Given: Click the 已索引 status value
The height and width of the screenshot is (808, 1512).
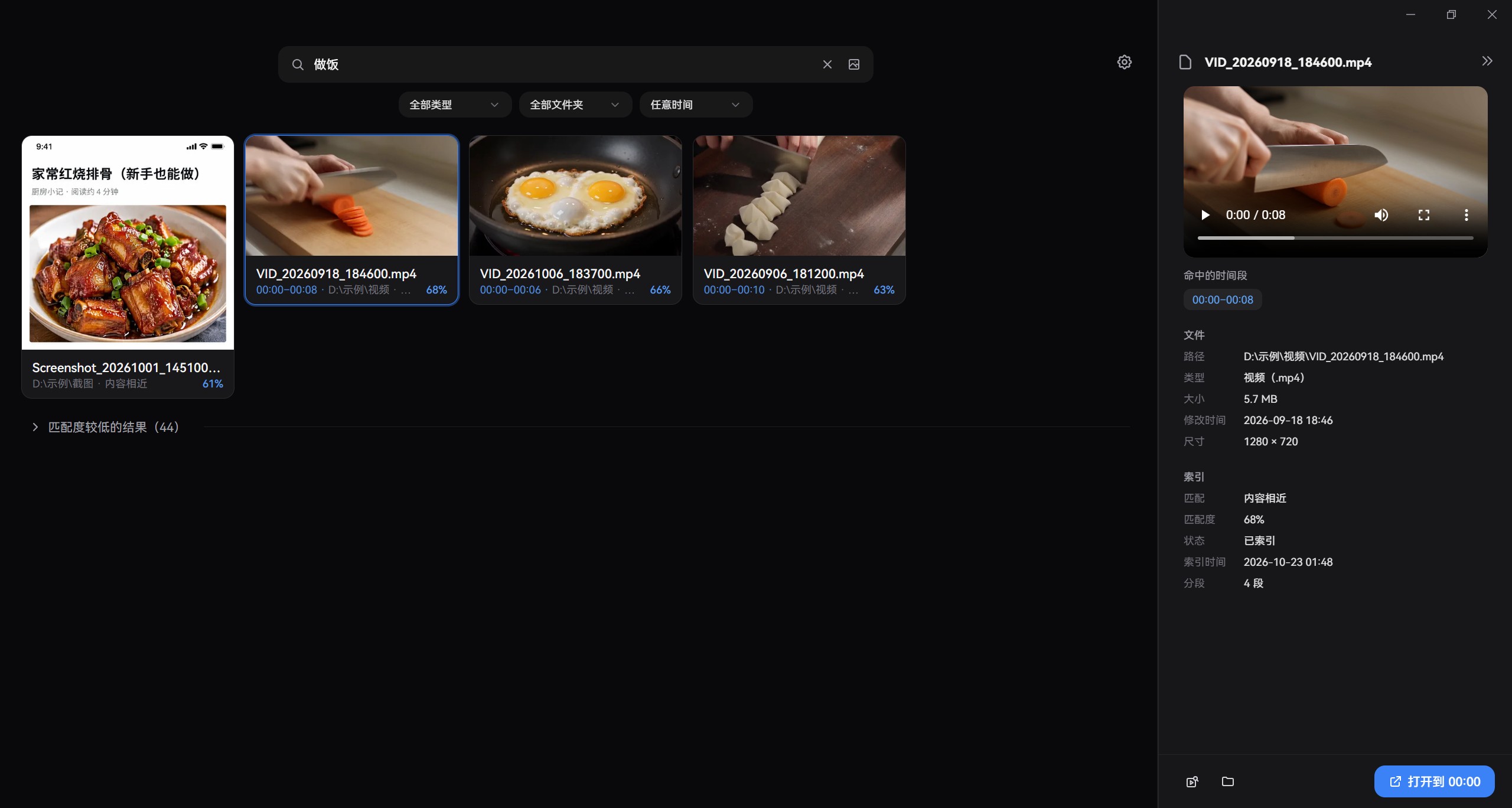Looking at the screenshot, I should coord(1259,541).
